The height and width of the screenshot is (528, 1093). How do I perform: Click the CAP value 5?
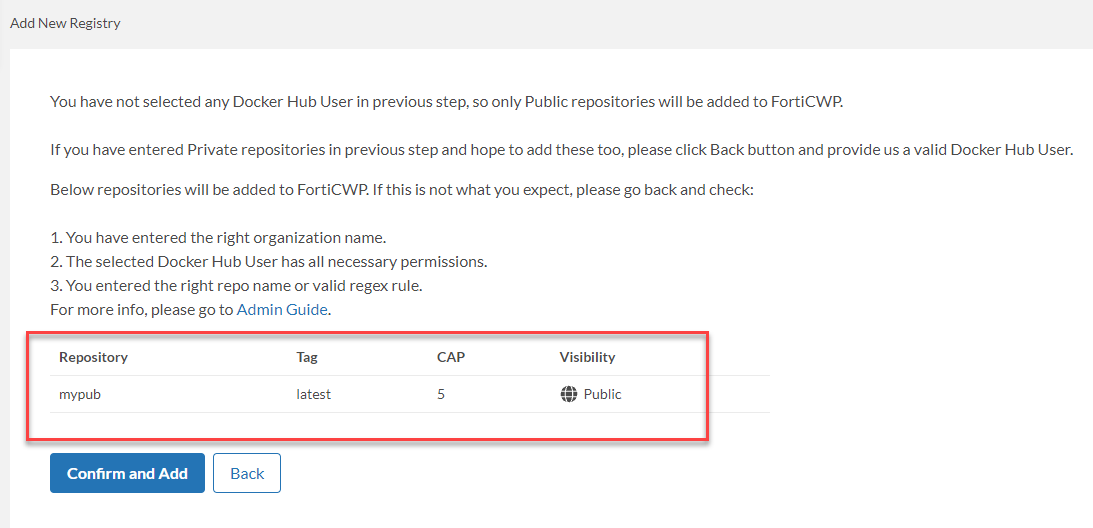(441, 394)
